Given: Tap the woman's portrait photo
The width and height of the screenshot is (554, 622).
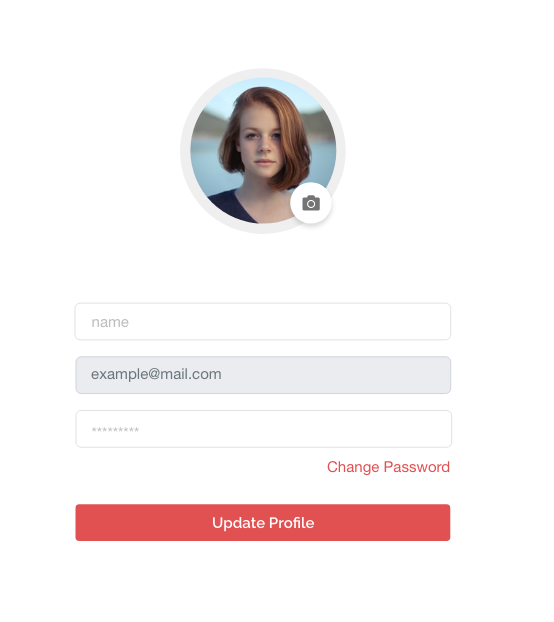Looking at the screenshot, I should [x=263, y=151].
